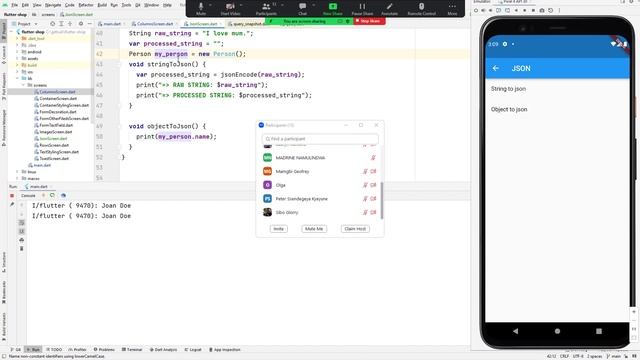640x360 pixels.
Task: Tap emulator Android home circle button
Action: (557, 331)
